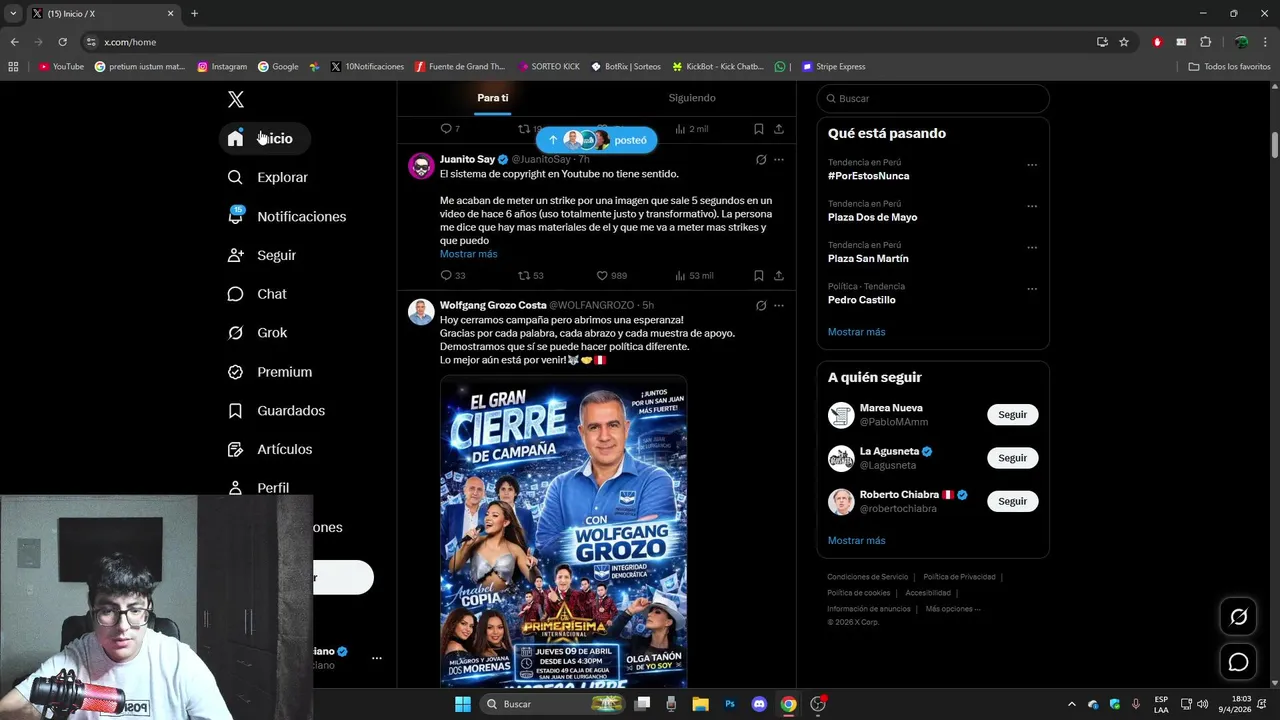
Task: Reload the page
Action: click(x=62, y=42)
